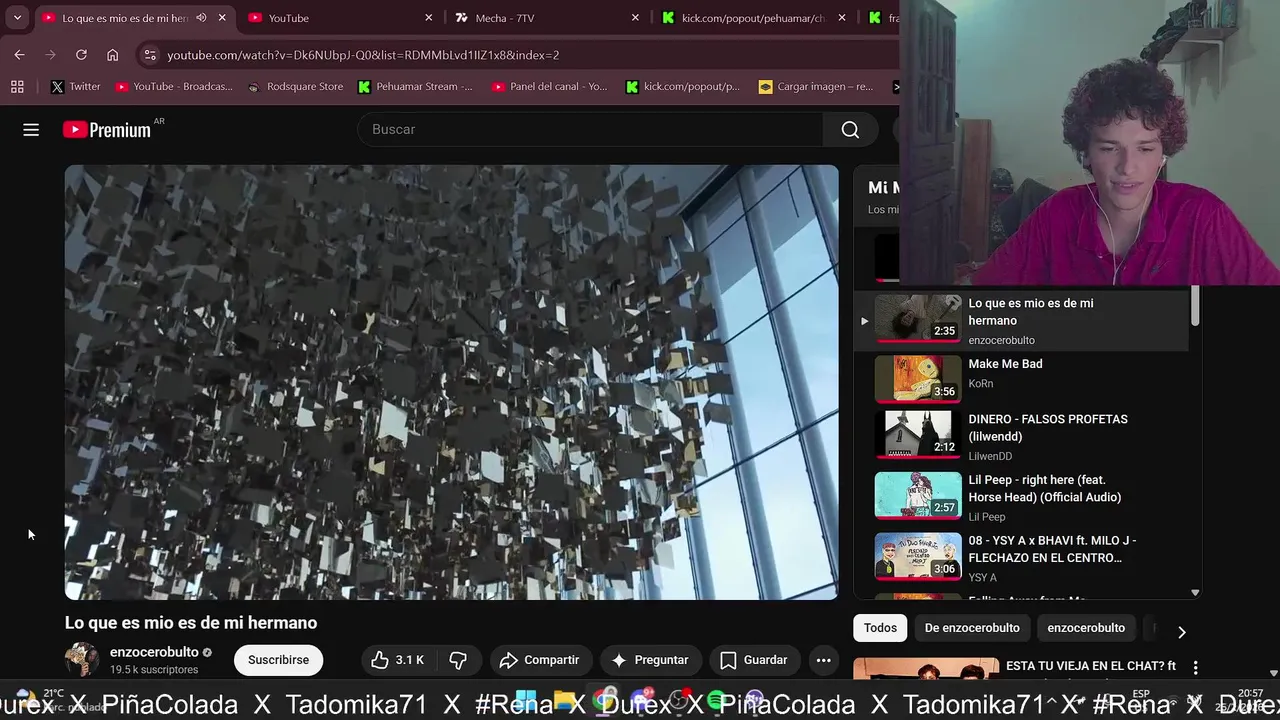Switch to the Mecha - 7TV tab
This screenshot has width=1280, height=720.
tap(546, 18)
